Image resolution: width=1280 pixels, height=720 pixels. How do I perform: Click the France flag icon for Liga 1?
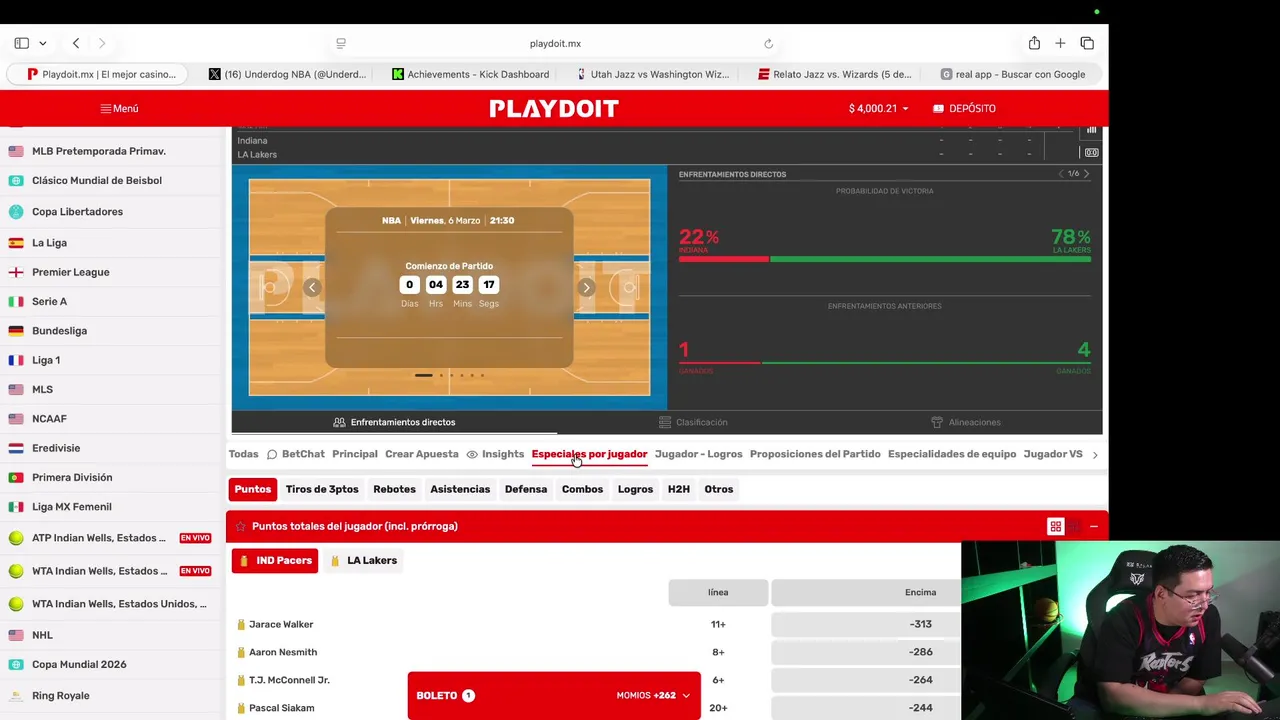pyautogui.click(x=16, y=360)
